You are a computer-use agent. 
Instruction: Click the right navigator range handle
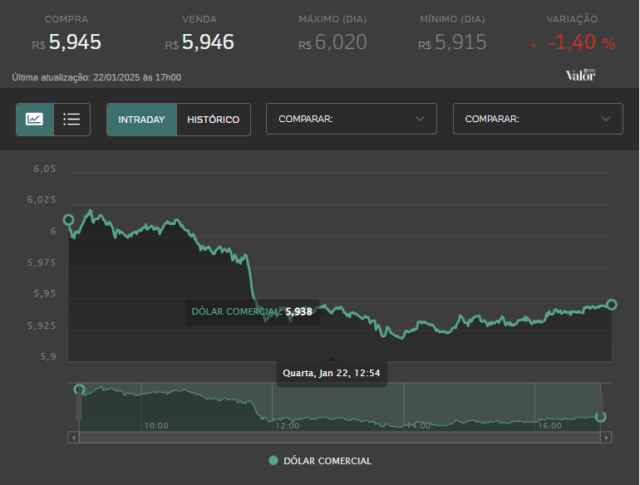point(600,406)
